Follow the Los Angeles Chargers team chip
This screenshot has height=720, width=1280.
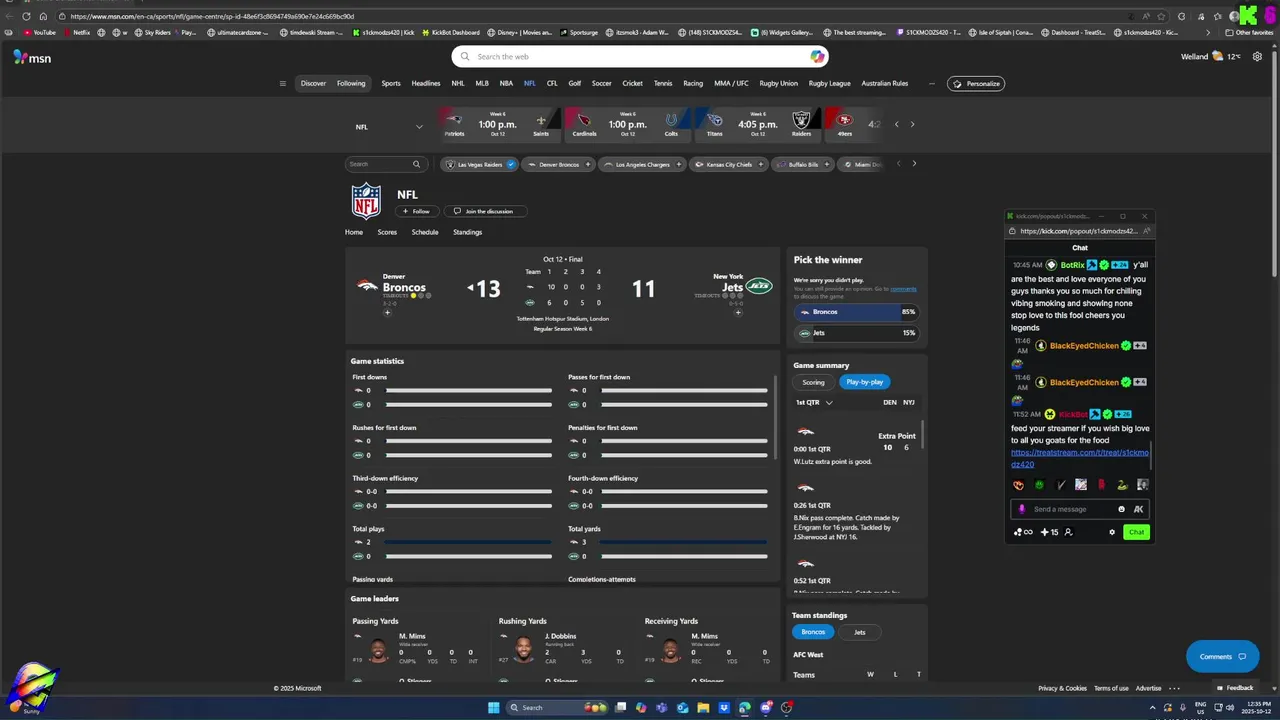click(x=641, y=164)
